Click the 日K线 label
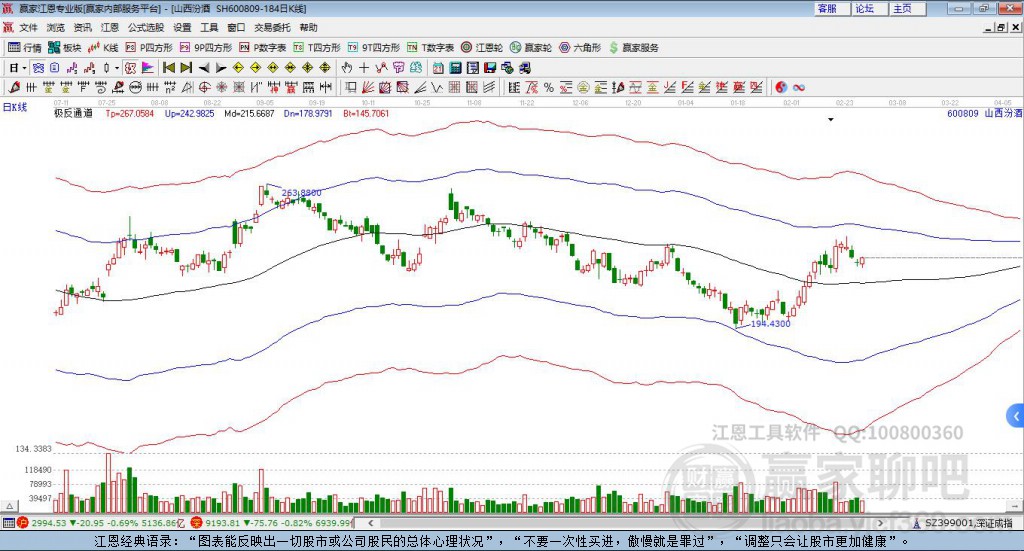Screen dimensions: 1024x551 pos(15,107)
